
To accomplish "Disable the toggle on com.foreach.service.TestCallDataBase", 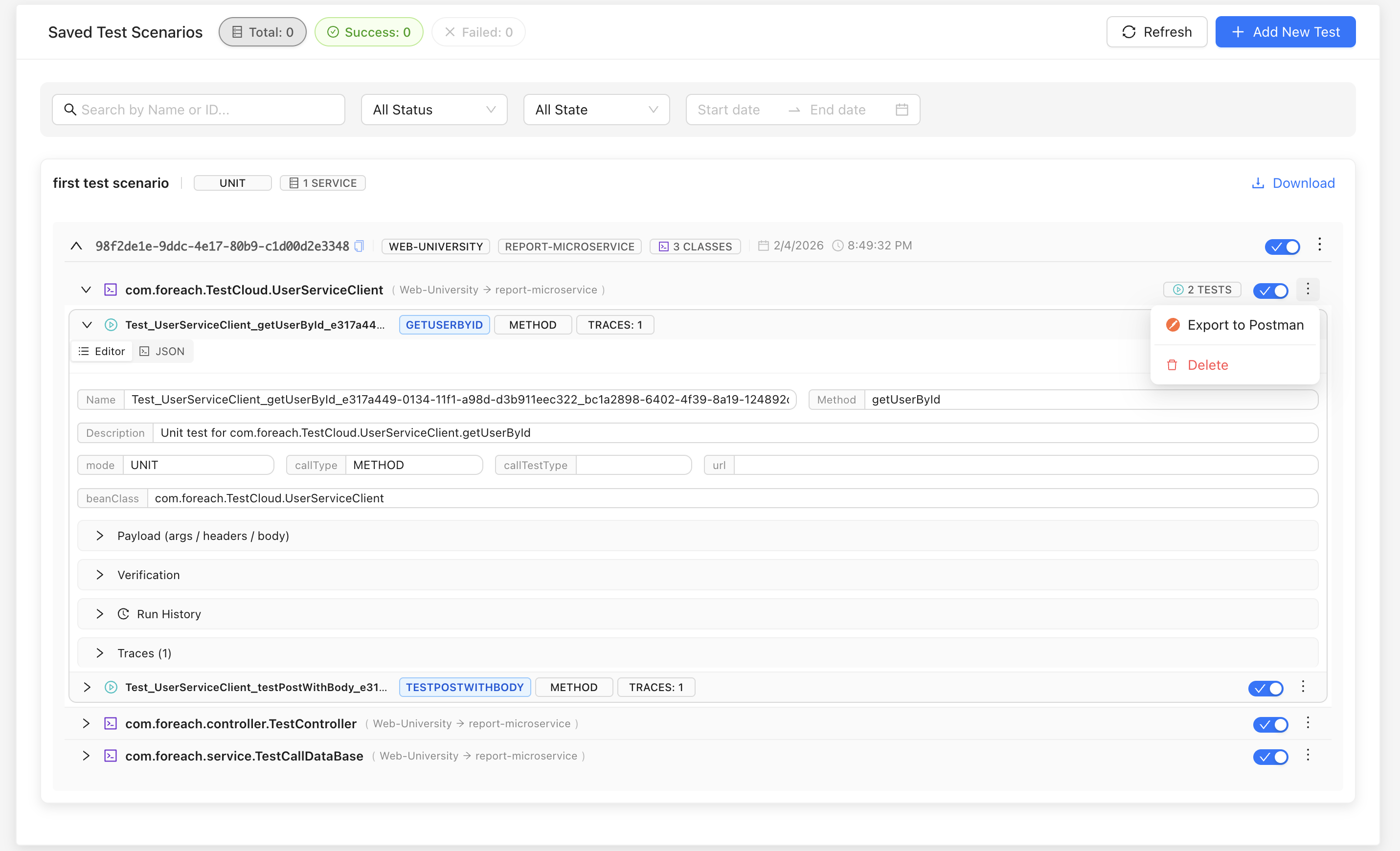I will click(x=1270, y=757).
